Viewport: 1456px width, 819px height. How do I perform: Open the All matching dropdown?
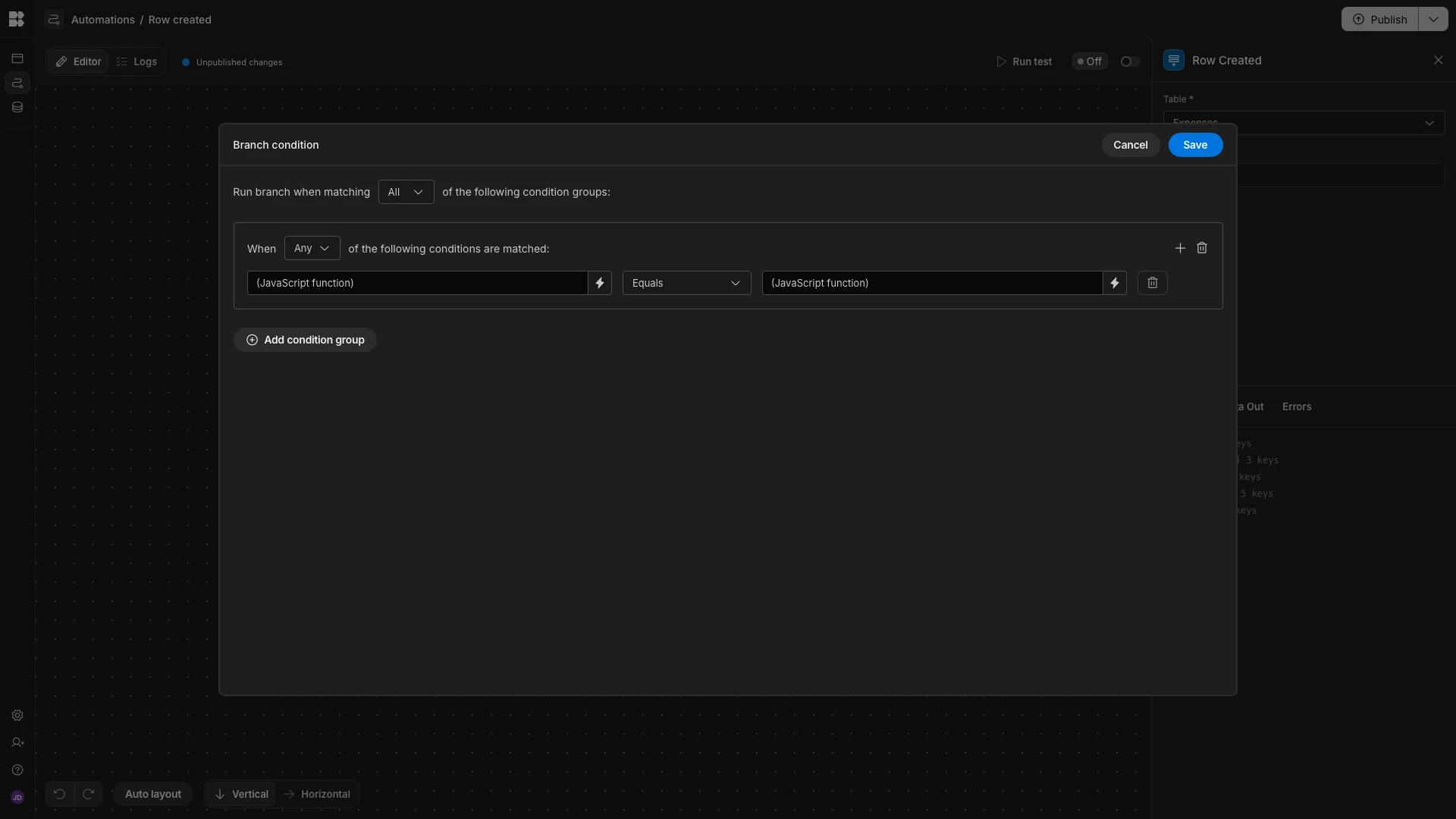point(406,192)
